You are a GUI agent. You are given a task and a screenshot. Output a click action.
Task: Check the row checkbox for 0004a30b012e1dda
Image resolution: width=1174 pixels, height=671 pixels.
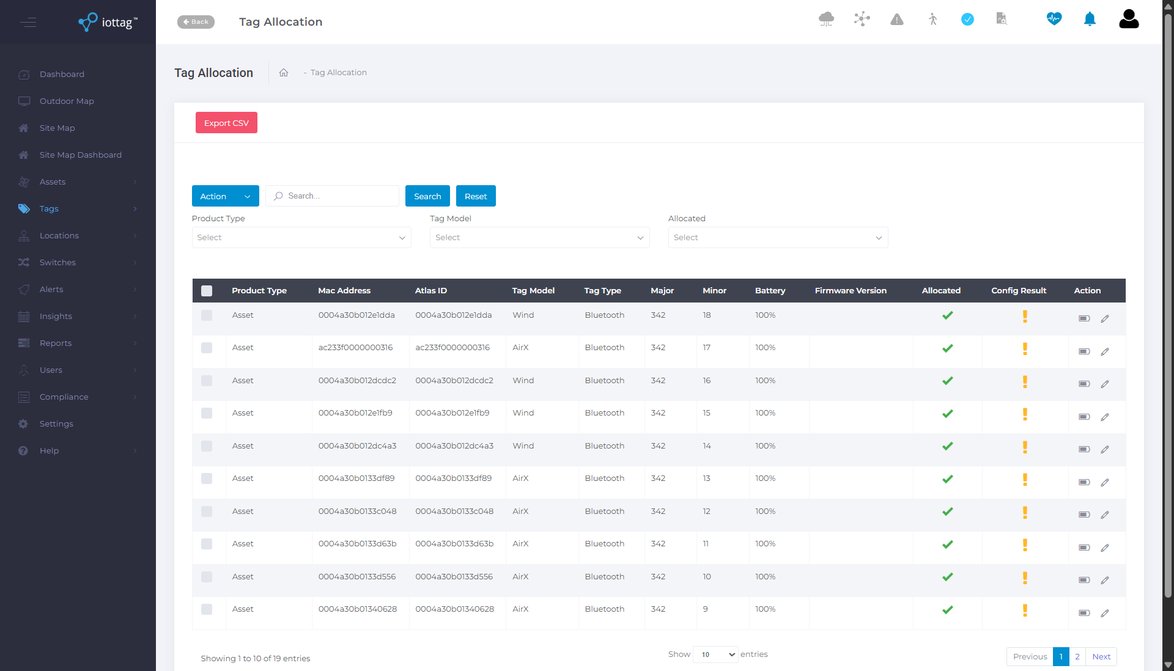point(207,315)
